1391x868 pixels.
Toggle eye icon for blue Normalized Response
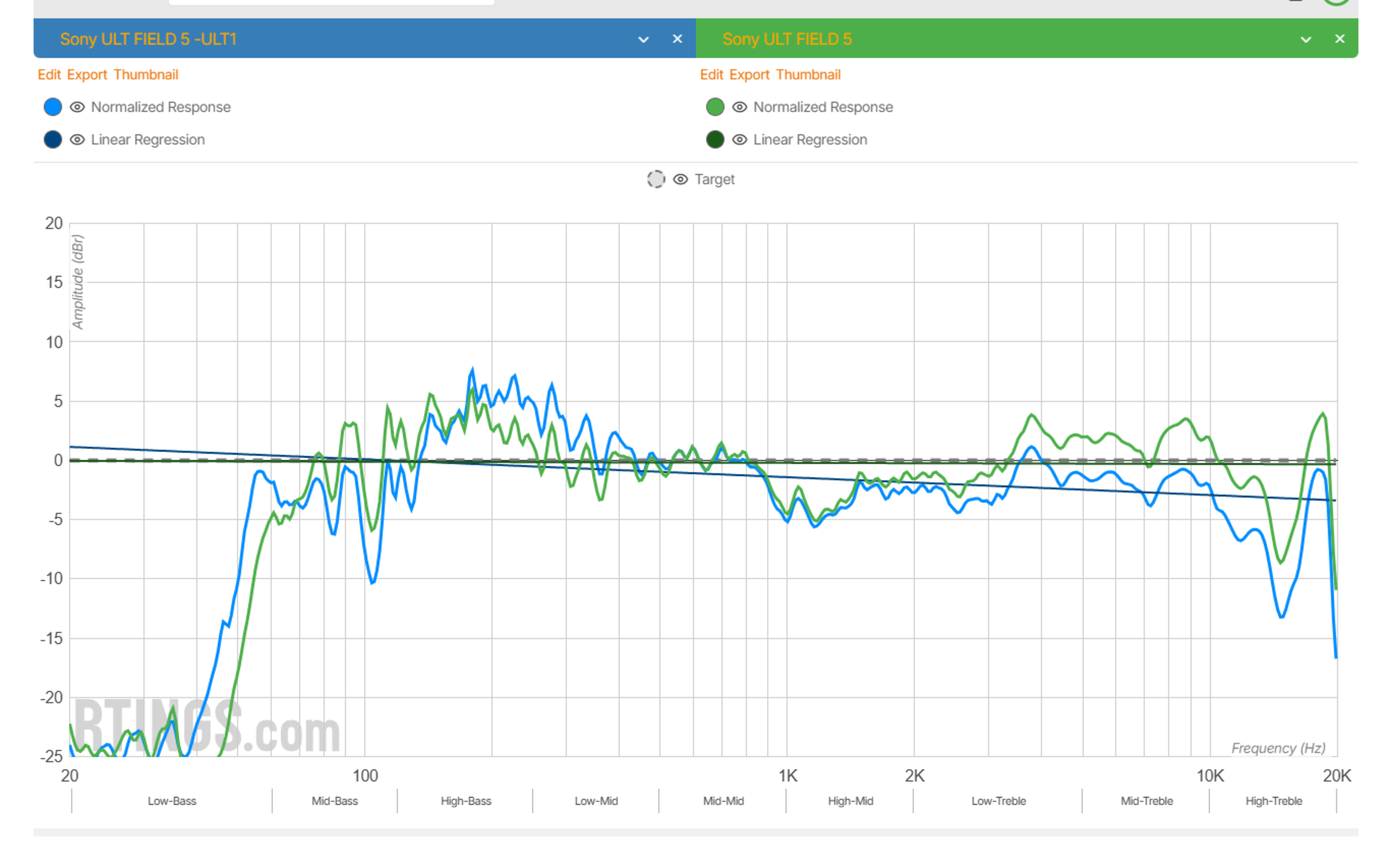tap(78, 107)
